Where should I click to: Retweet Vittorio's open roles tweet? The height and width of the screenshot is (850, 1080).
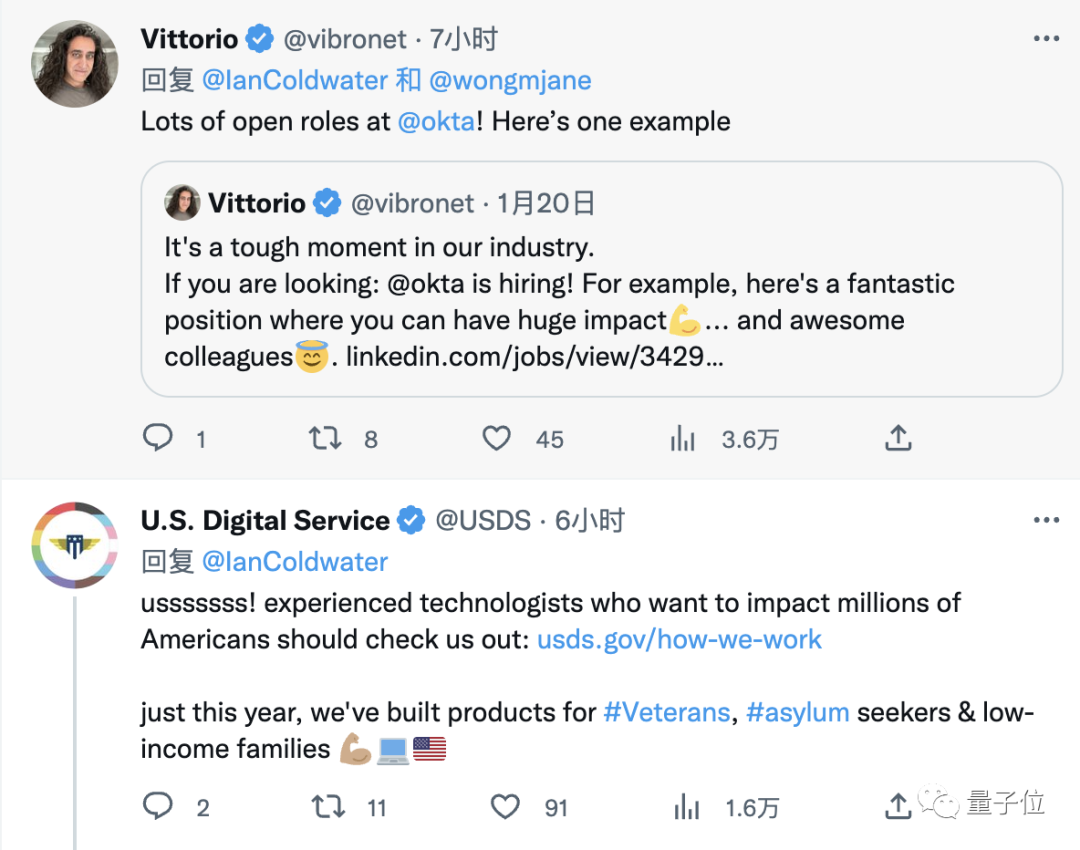(x=325, y=438)
